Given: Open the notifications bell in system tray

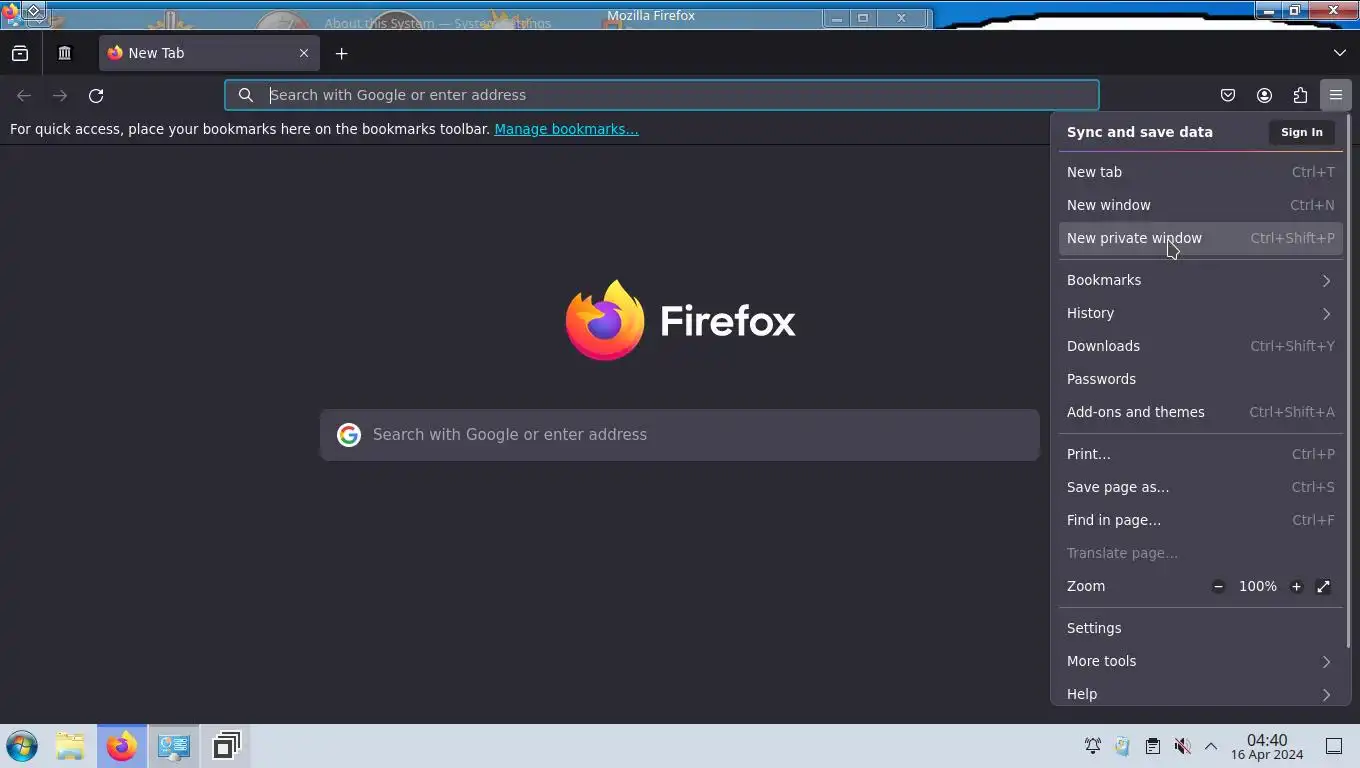Looking at the screenshot, I should point(1093,746).
